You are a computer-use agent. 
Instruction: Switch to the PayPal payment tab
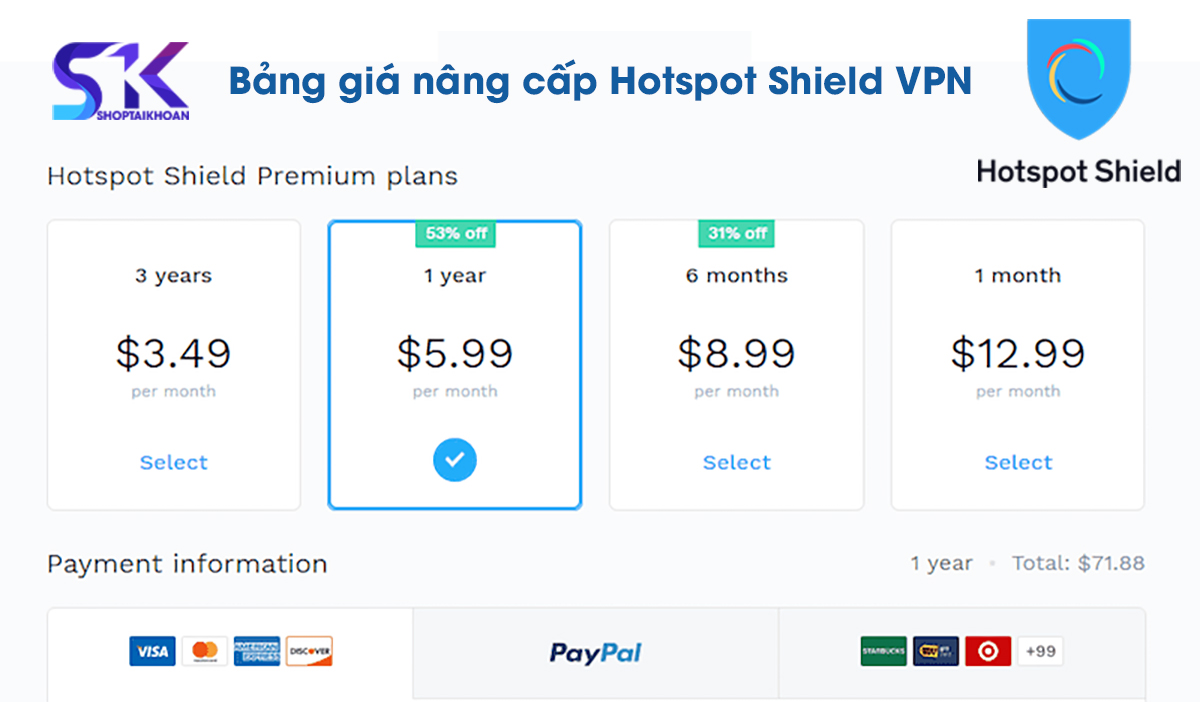595,652
